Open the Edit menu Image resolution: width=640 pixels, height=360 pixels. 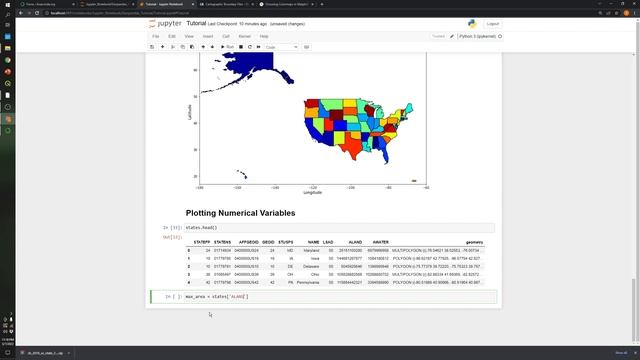[172, 36]
